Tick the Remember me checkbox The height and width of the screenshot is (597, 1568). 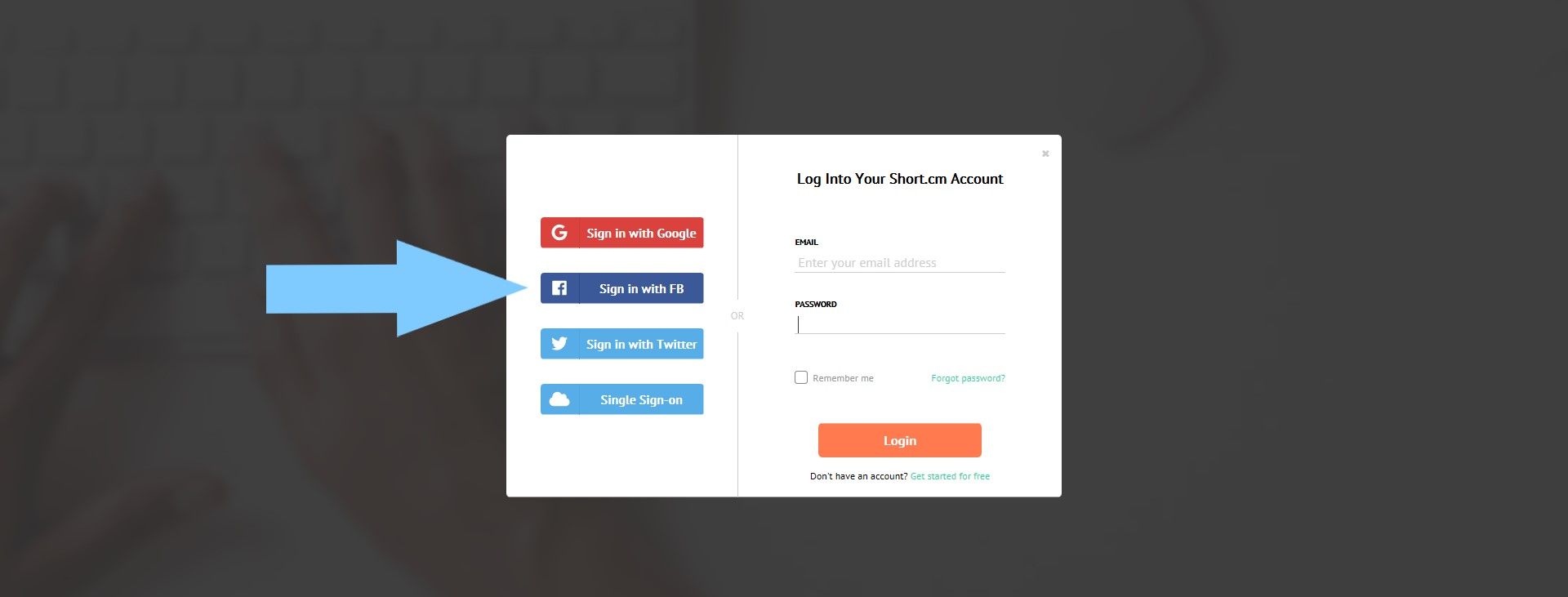click(x=801, y=377)
